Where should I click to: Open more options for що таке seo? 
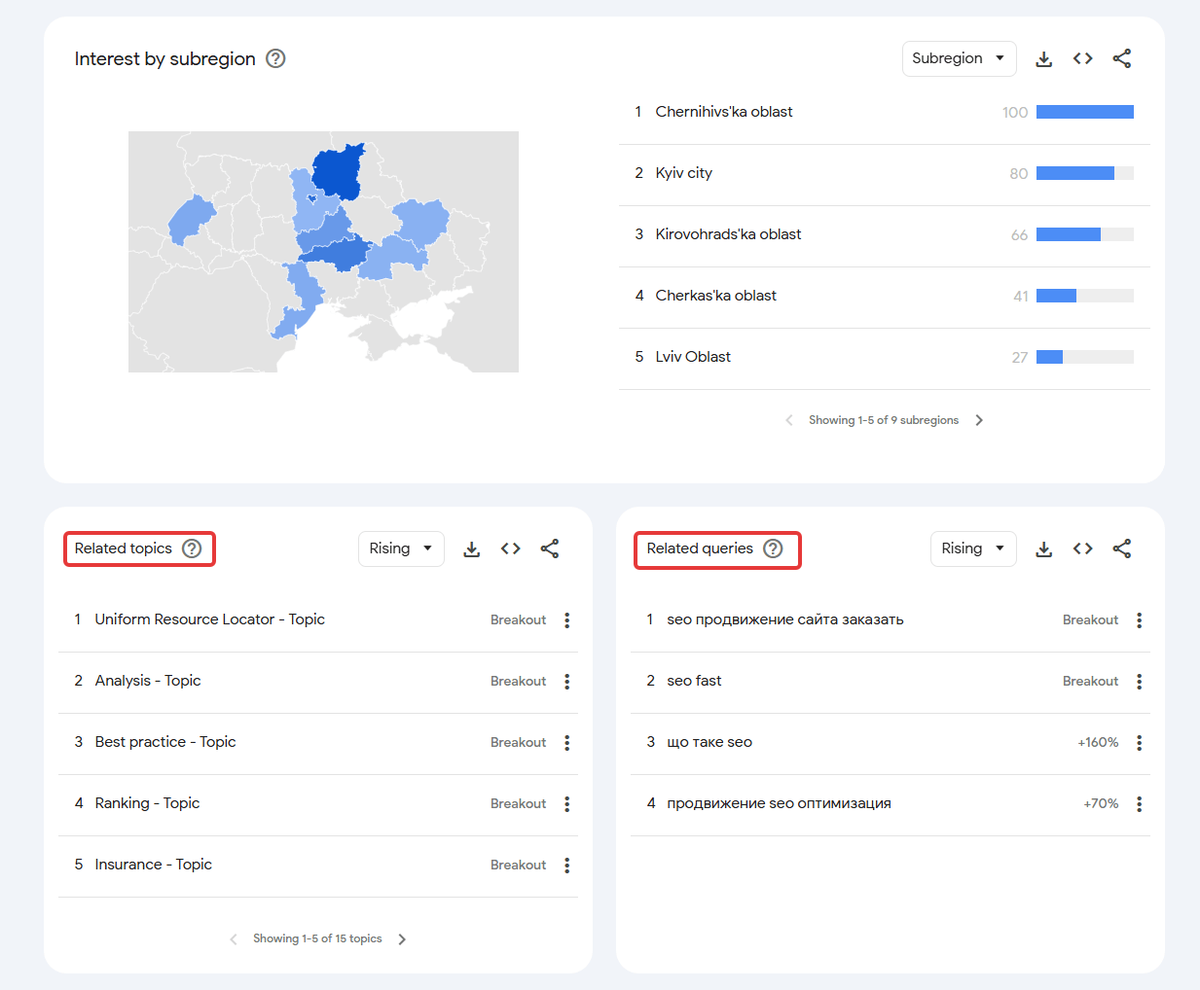coord(1139,742)
